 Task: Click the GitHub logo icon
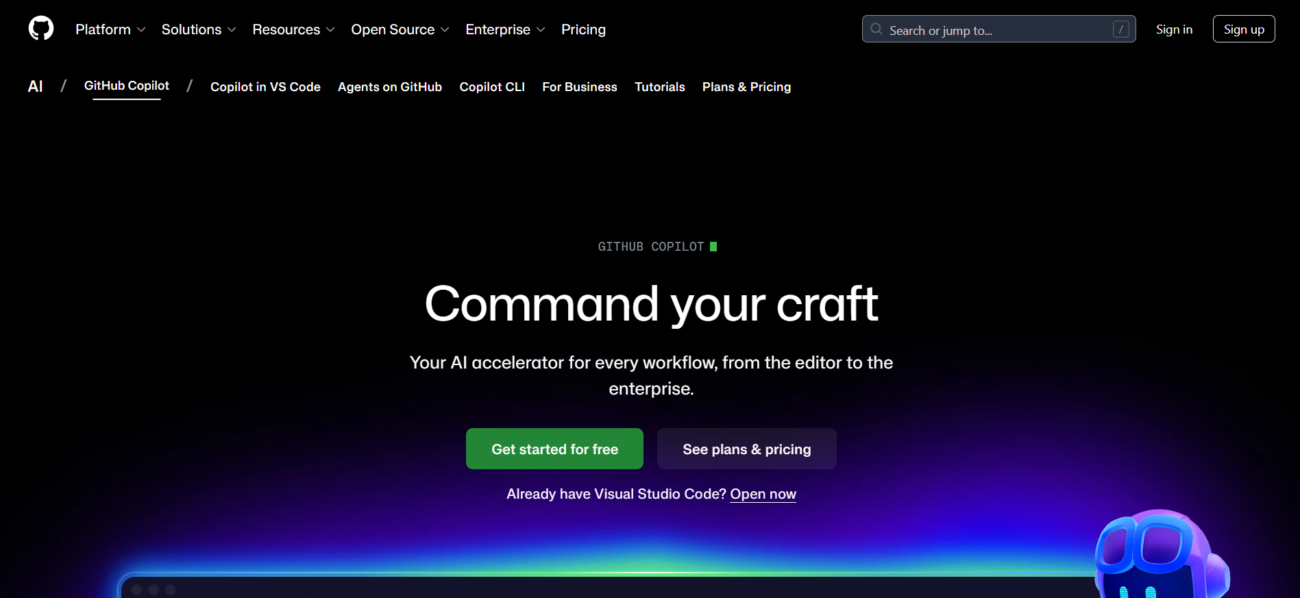click(x=40, y=28)
